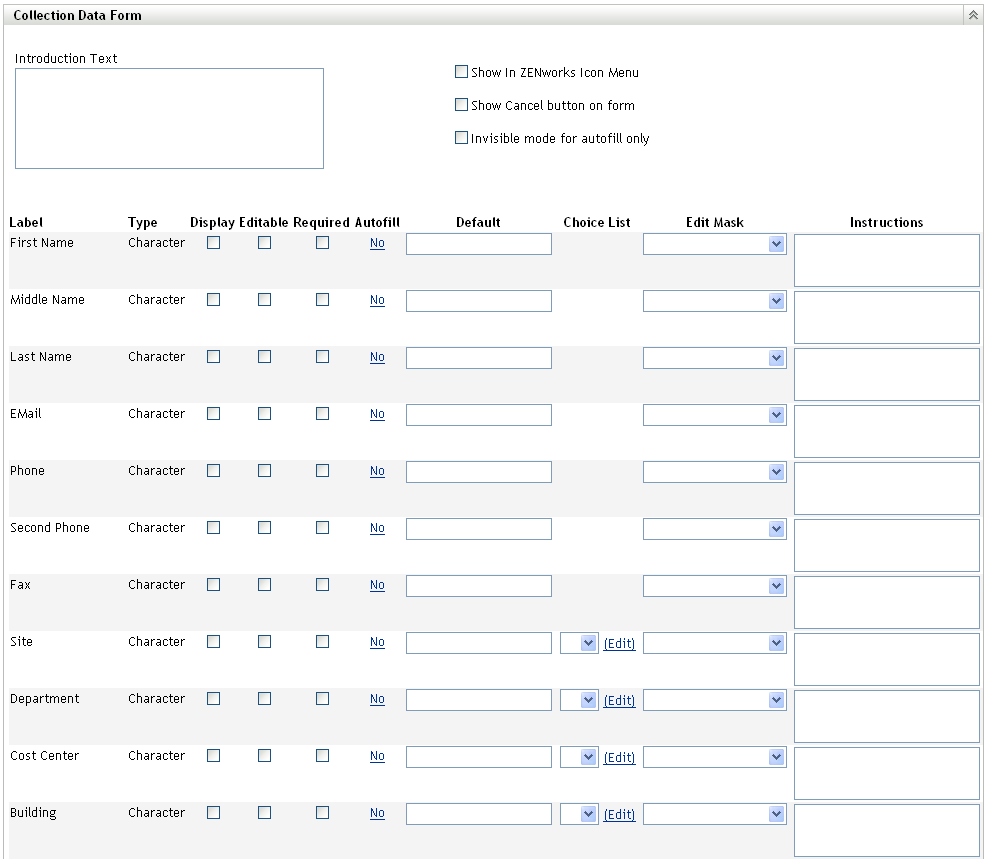Click the Instructions box for EMail
This screenshot has width=988, height=859.
click(886, 431)
